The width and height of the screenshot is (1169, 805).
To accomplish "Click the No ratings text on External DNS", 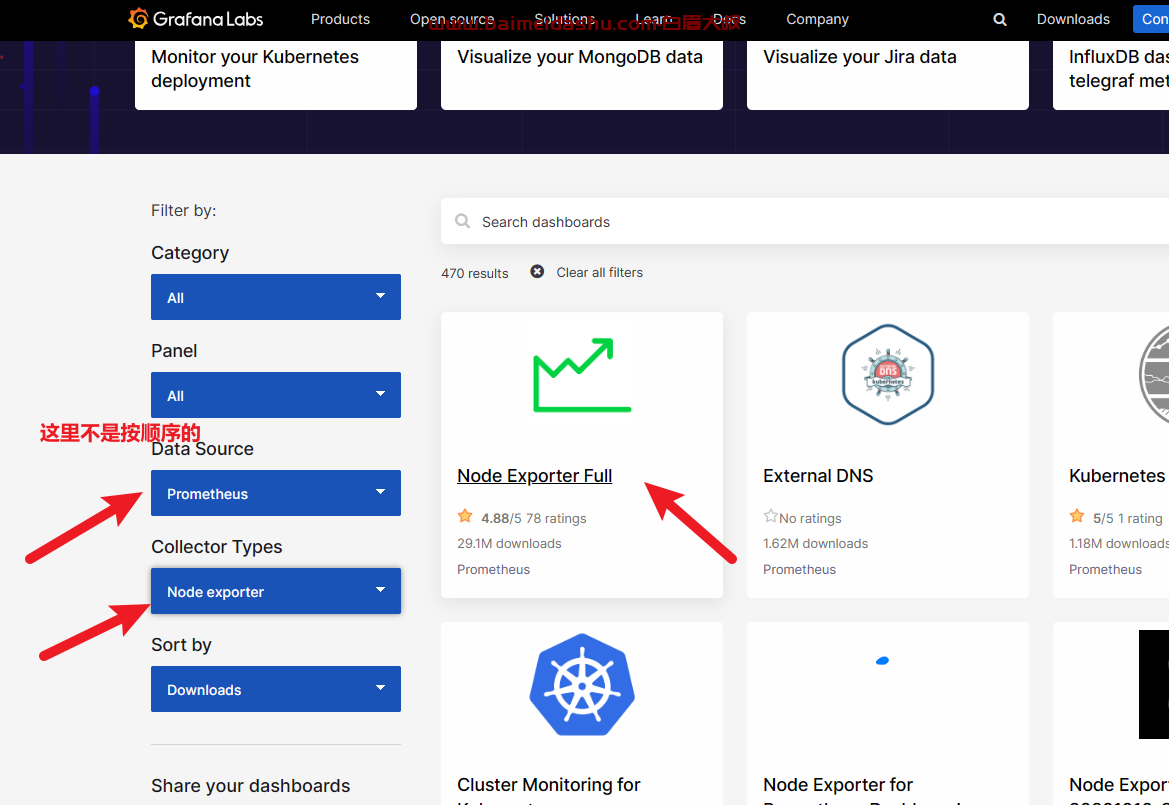I will [x=810, y=518].
